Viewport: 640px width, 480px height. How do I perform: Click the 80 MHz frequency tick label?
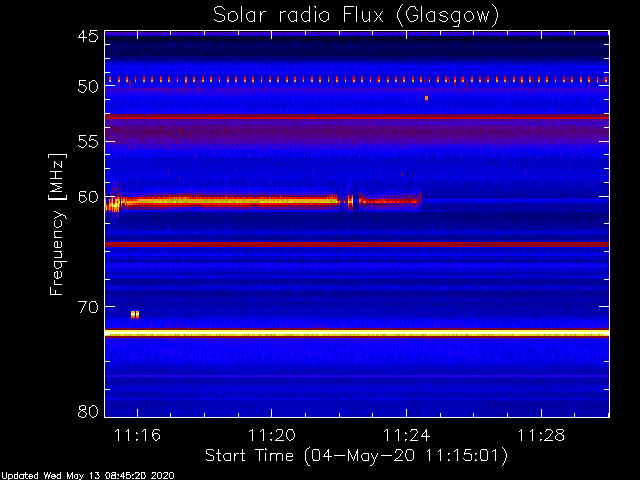pos(88,411)
